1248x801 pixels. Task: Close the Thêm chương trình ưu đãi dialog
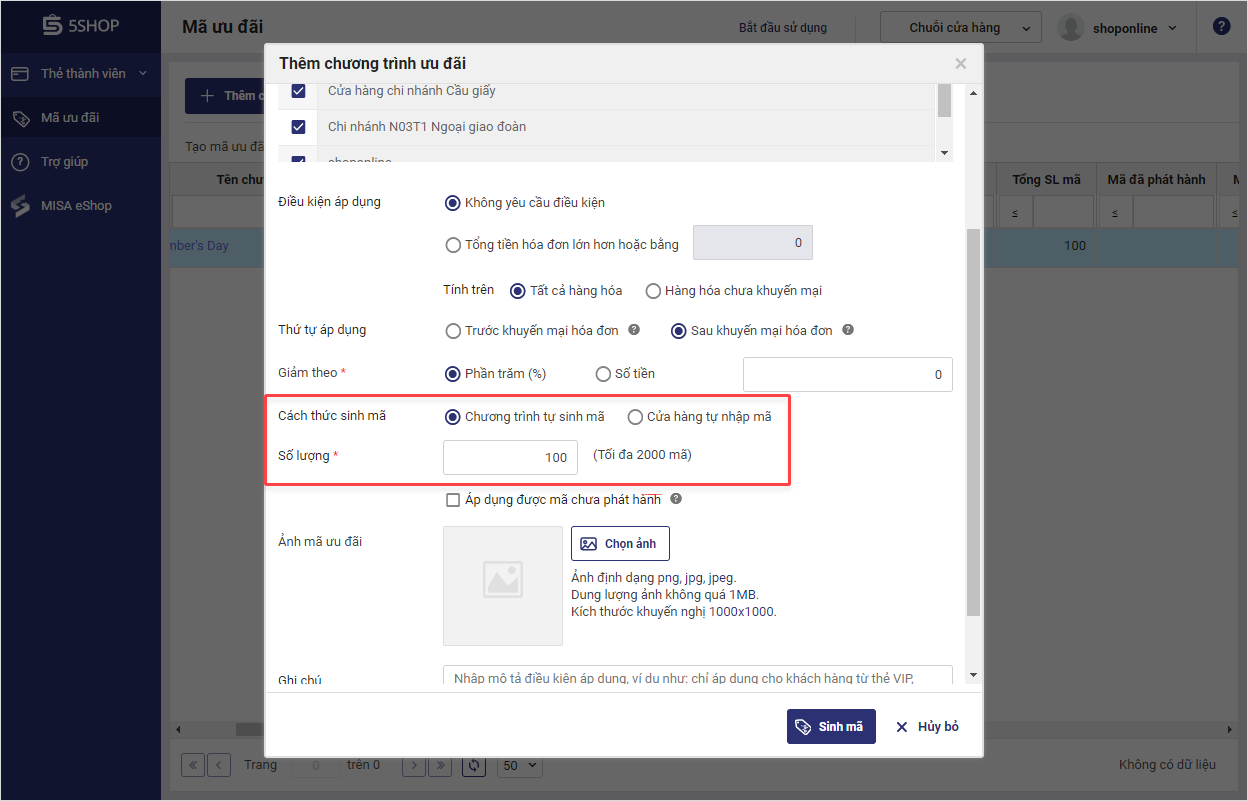[x=961, y=64]
